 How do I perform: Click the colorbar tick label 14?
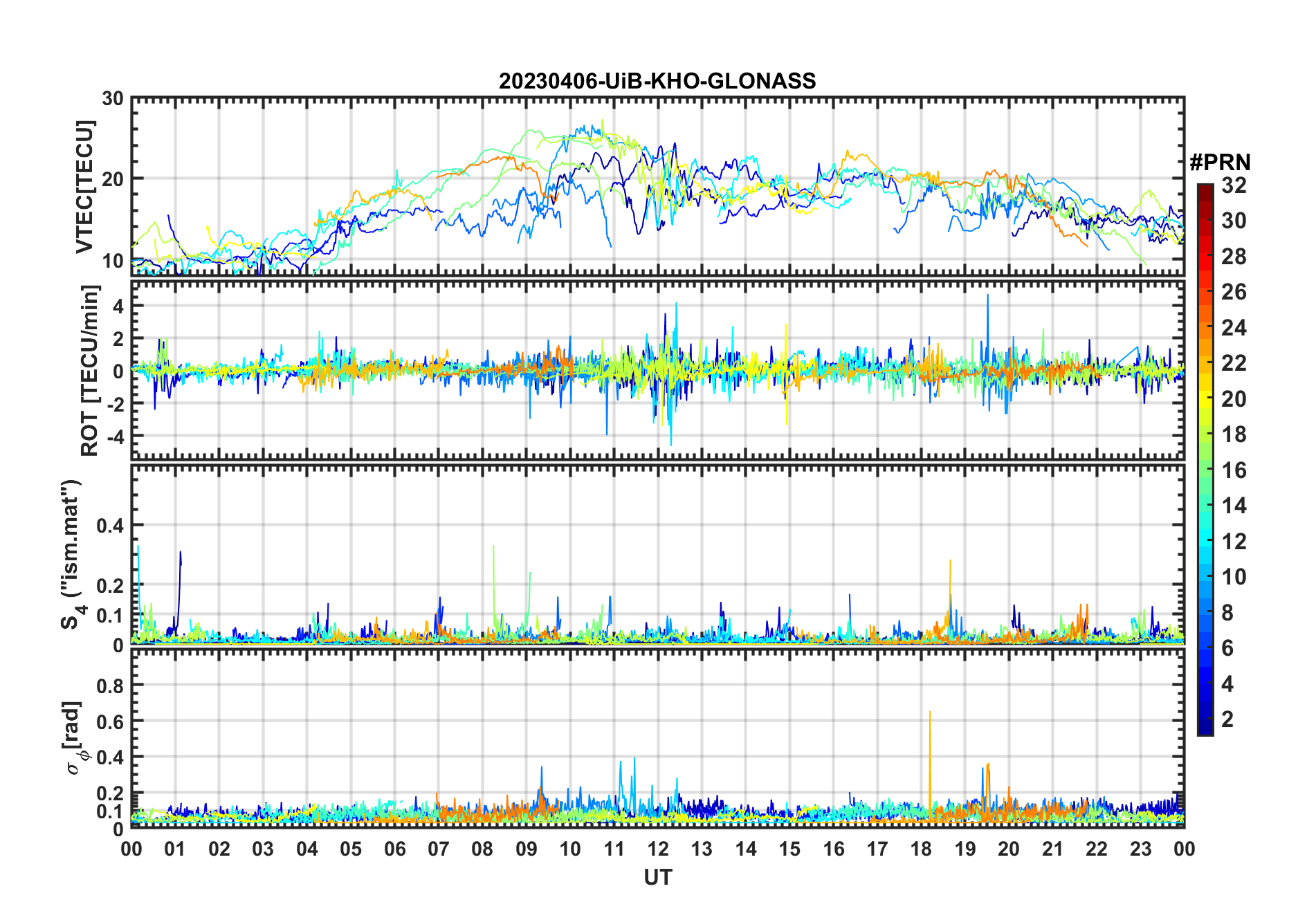[1234, 506]
